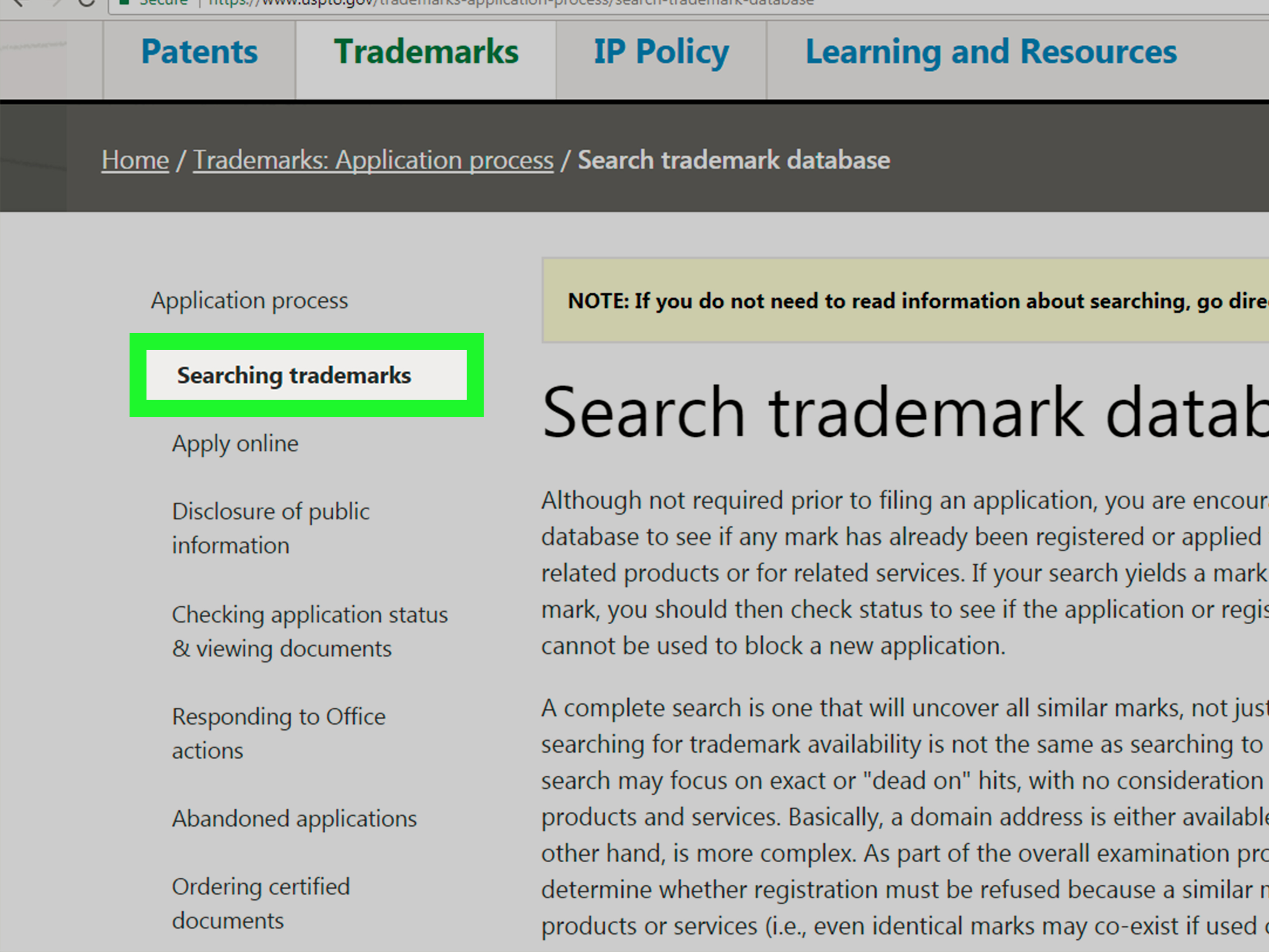Open Responding to Office actions link
Viewport: 1269px width, 952px height.
tap(279, 733)
